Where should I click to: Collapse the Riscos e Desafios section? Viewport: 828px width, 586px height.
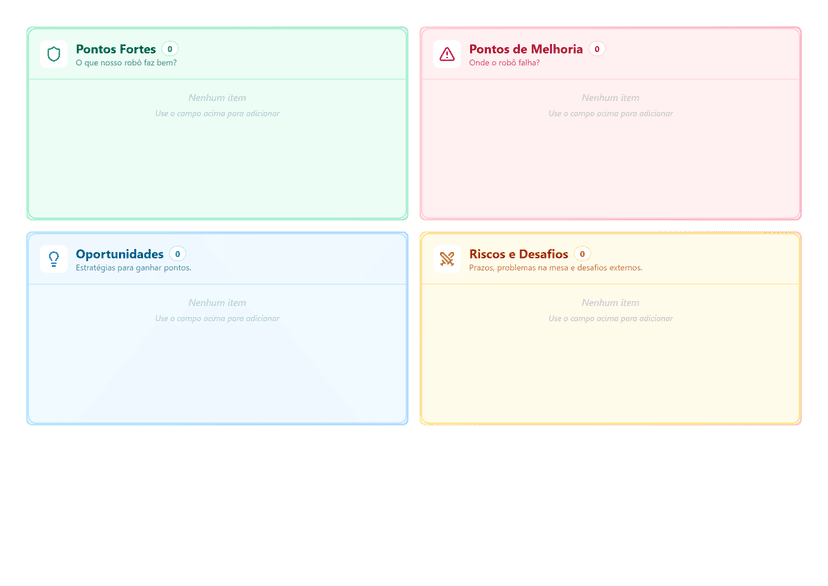610,258
